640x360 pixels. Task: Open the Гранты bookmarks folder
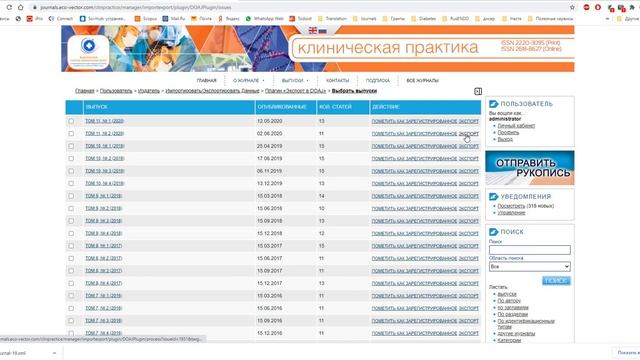[x=393, y=18]
